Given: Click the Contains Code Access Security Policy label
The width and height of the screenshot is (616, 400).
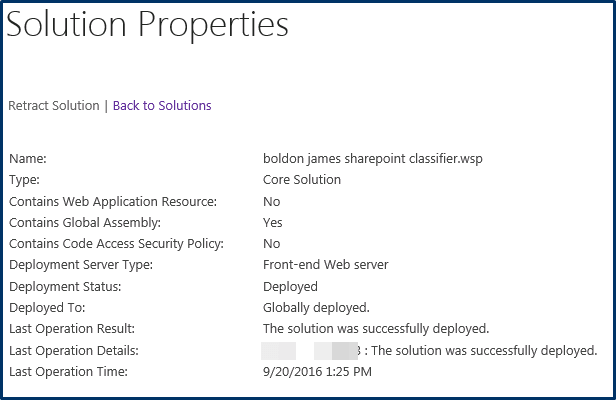Looking at the screenshot, I should point(116,243).
